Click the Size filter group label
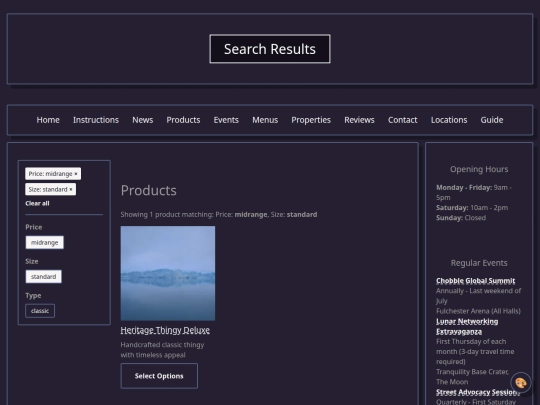The image size is (540, 405). pyautogui.click(x=32, y=261)
